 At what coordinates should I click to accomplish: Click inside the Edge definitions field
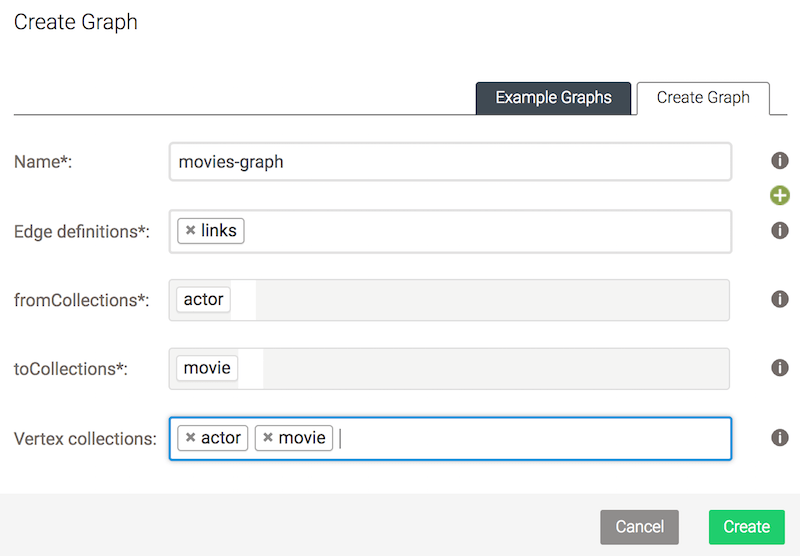click(451, 232)
